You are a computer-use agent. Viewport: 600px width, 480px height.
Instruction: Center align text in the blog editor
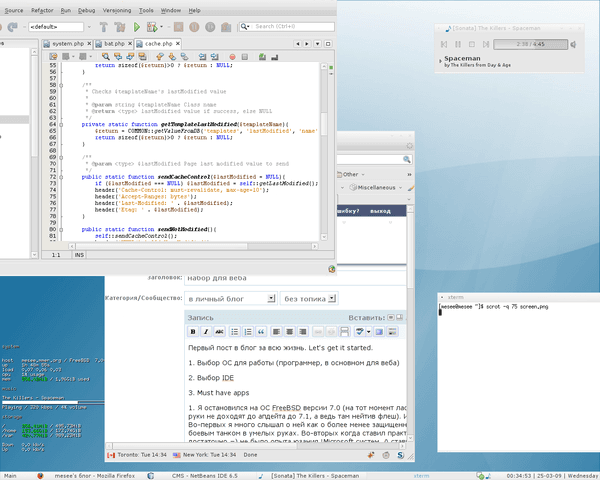[290, 331]
